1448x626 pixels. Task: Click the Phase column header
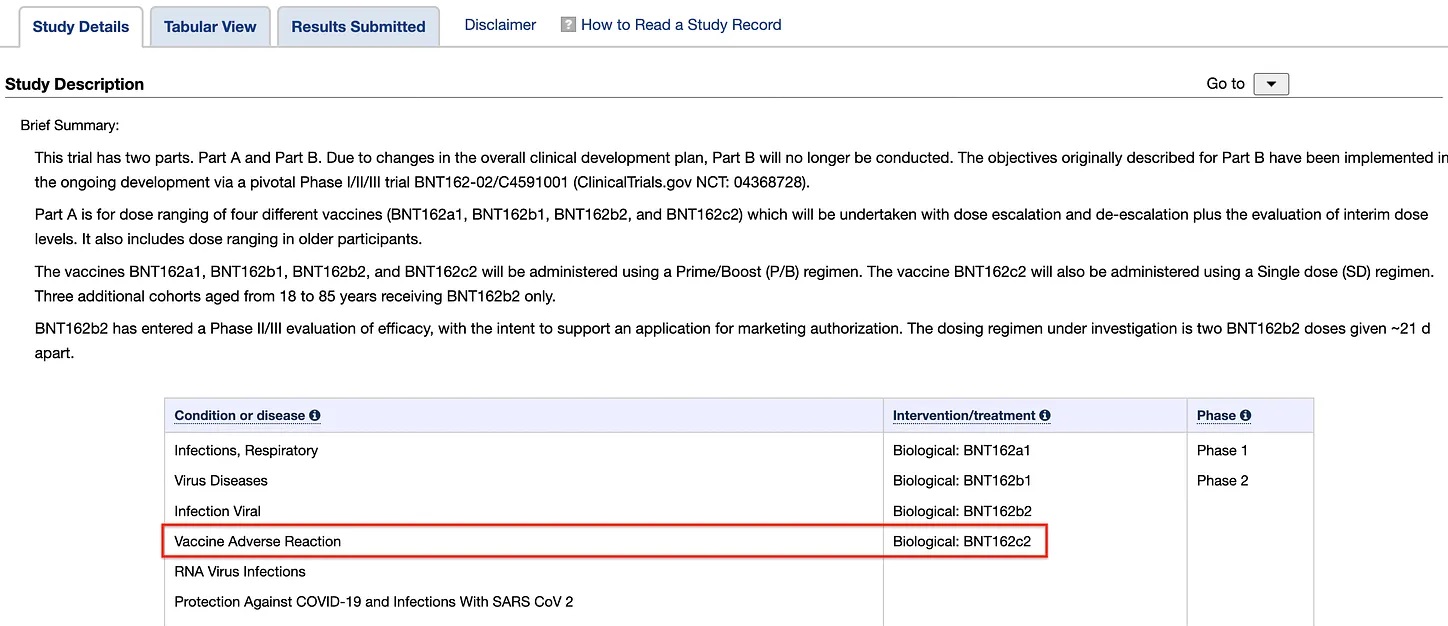point(1216,416)
